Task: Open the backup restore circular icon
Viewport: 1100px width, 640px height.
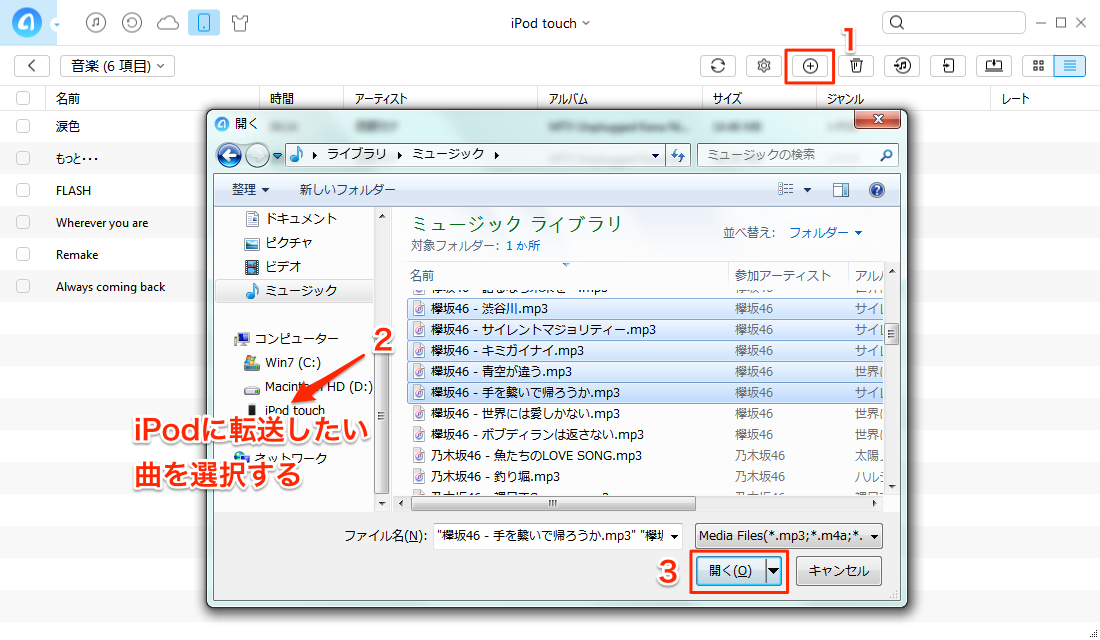Action: tap(132, 23)
